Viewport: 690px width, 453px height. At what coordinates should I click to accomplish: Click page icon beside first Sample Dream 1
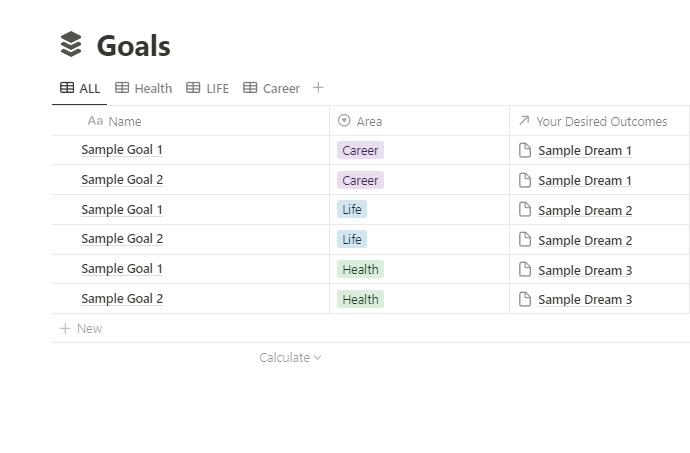[525, 151]
